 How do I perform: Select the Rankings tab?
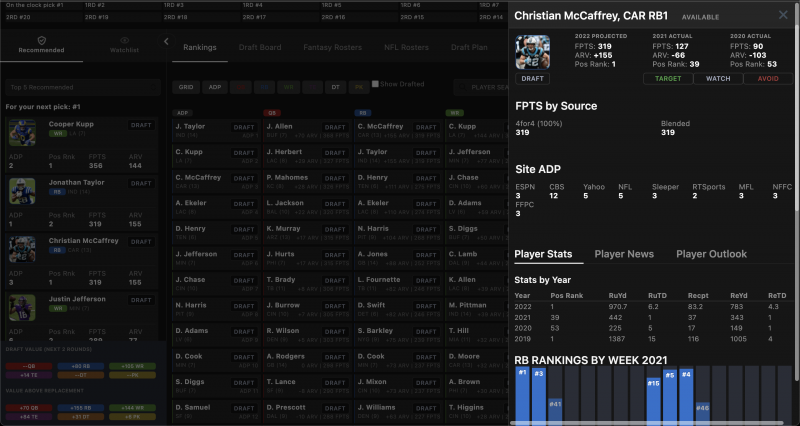[x=199, y=47]
